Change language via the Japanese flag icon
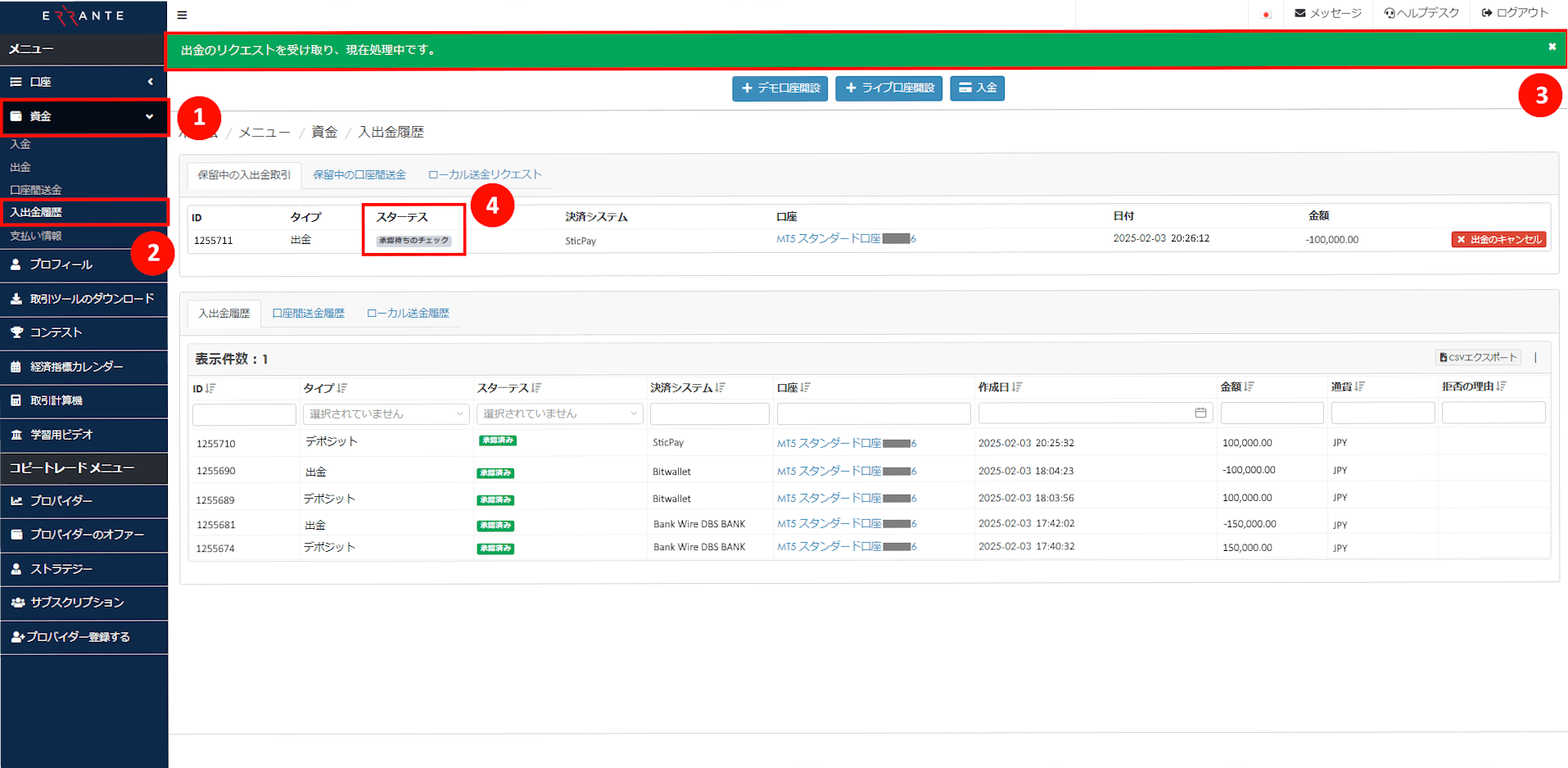The height and width of the screenshot is (768, 1568). click(1265, 14)
